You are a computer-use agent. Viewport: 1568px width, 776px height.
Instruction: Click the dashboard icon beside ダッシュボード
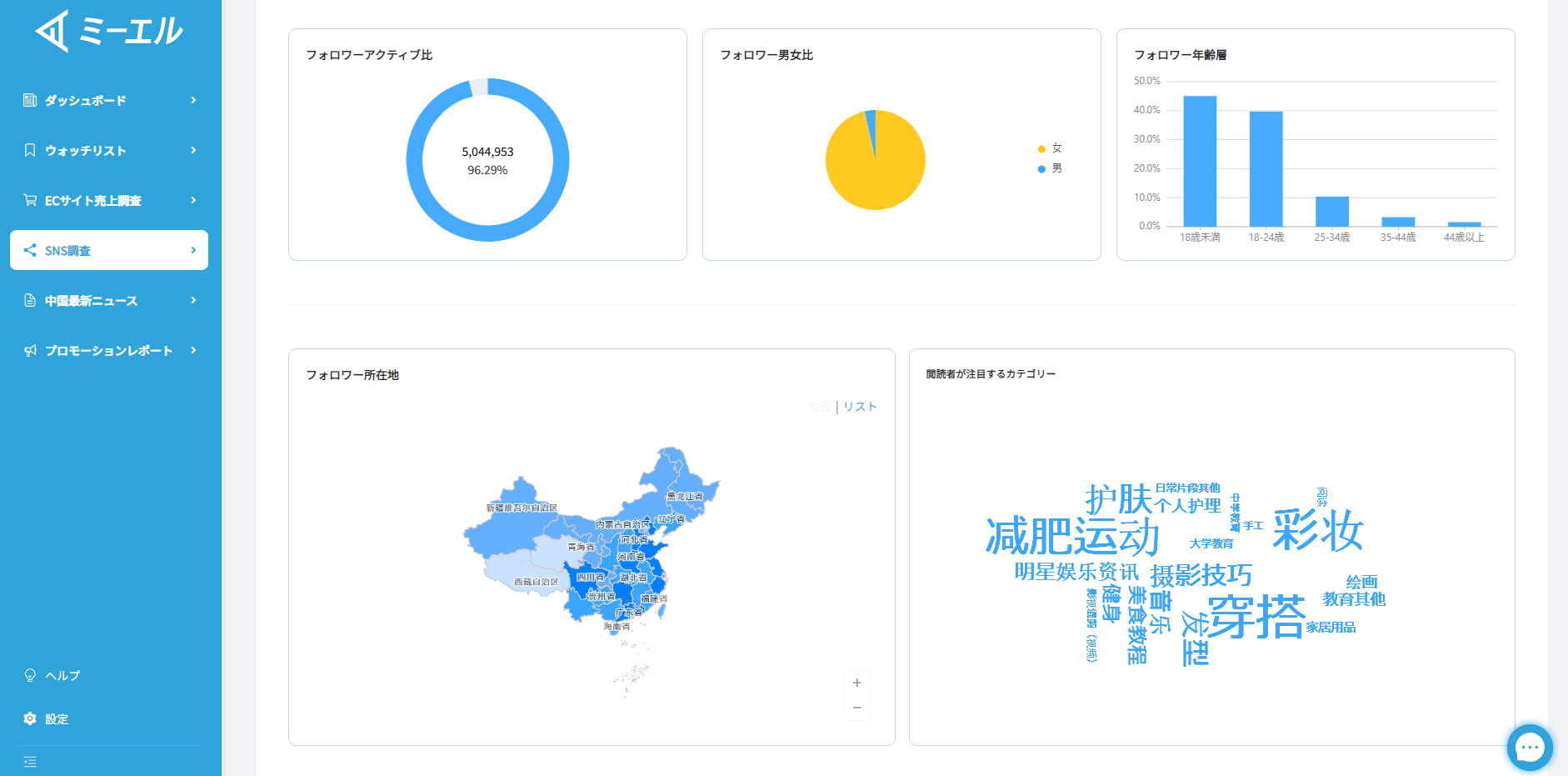(30, 100)
